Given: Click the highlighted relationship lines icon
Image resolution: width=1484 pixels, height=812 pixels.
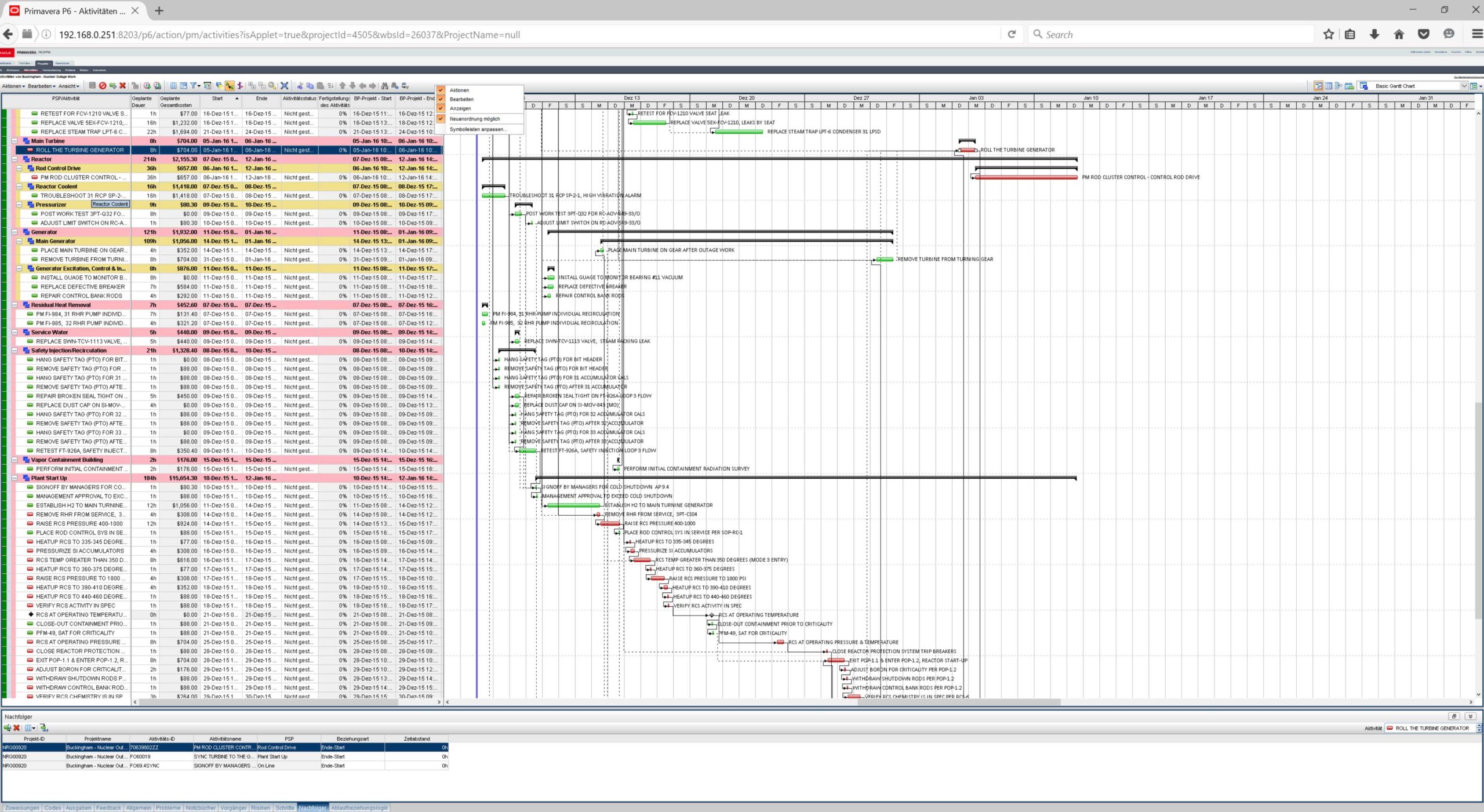Looking at the screenshot, I should [230, 86].
